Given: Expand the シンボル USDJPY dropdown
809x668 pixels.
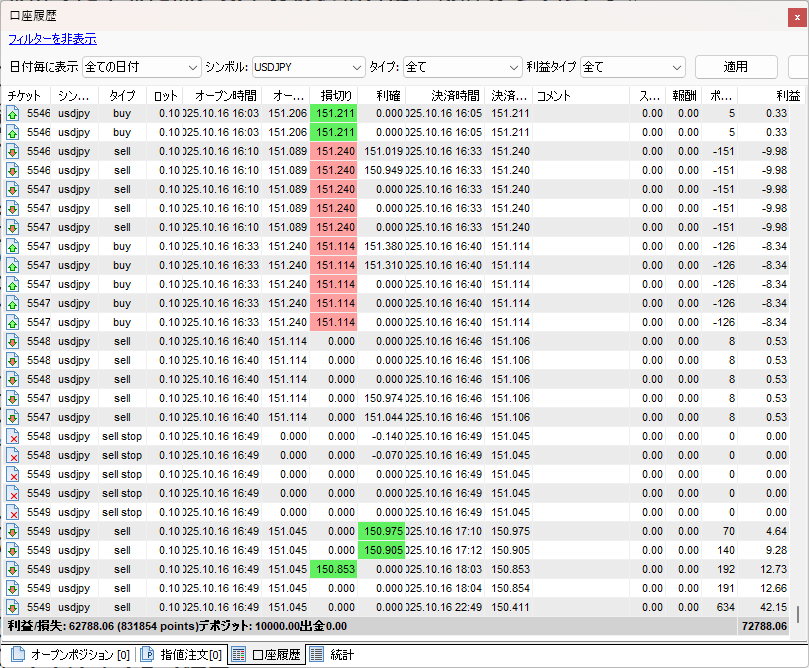Looking at the screenshot, I should point(308,67).
